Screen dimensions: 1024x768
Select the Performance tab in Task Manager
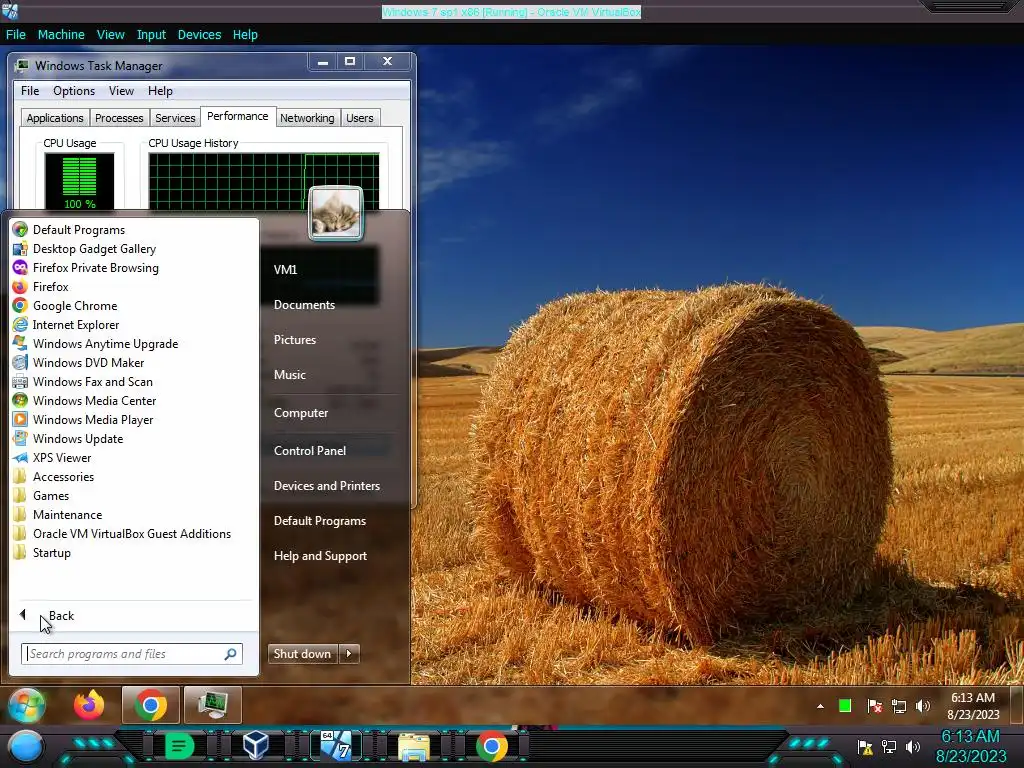click(x=238, y=116)
